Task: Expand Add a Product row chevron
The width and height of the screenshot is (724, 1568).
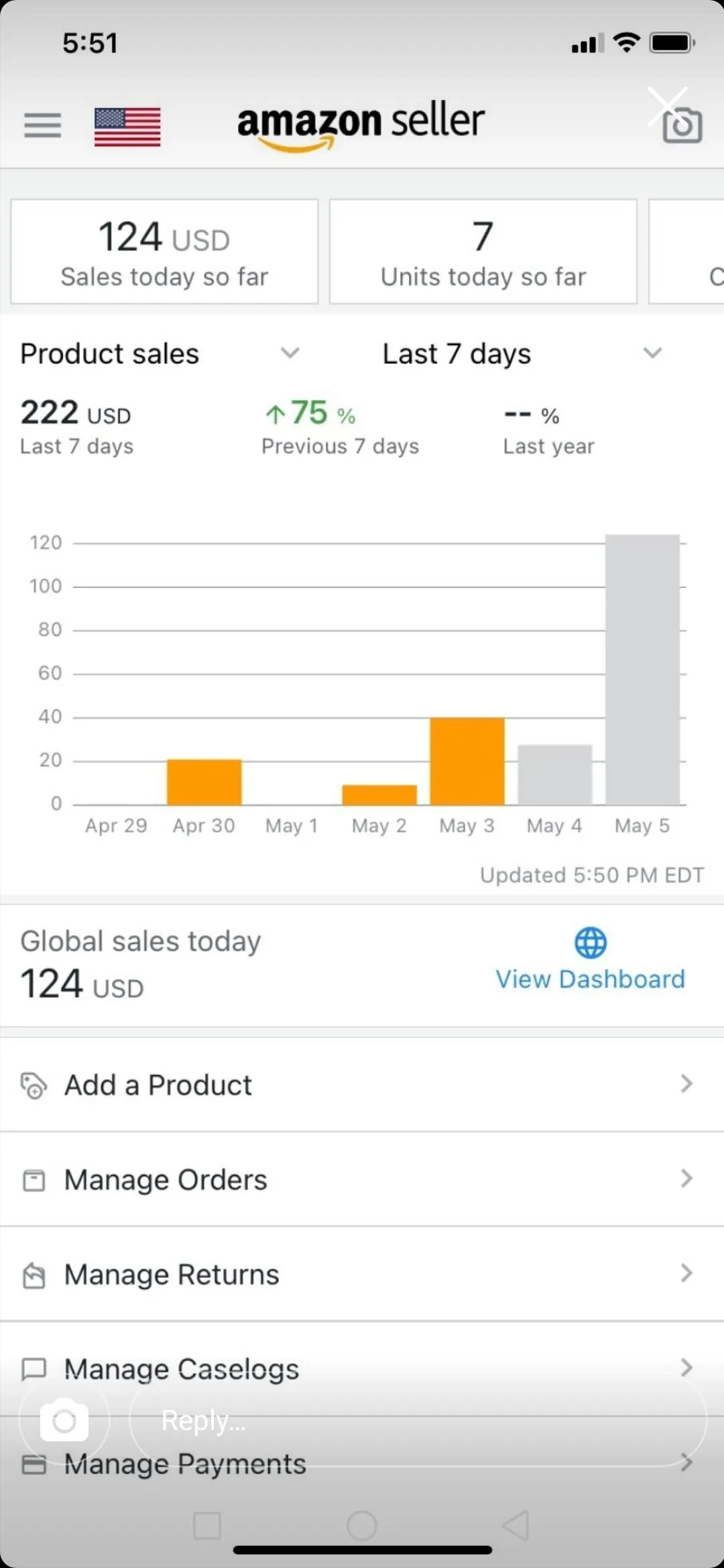Action: pyautogui.click(x=686, y=1084)
